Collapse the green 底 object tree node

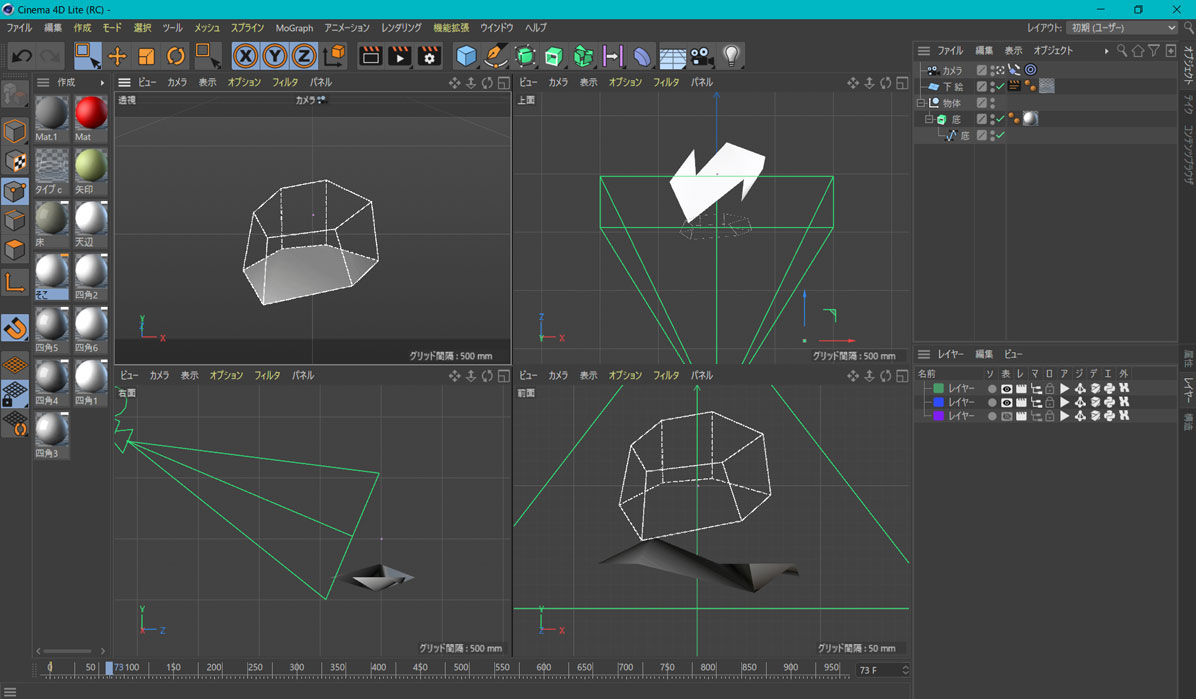click(929, 119)
